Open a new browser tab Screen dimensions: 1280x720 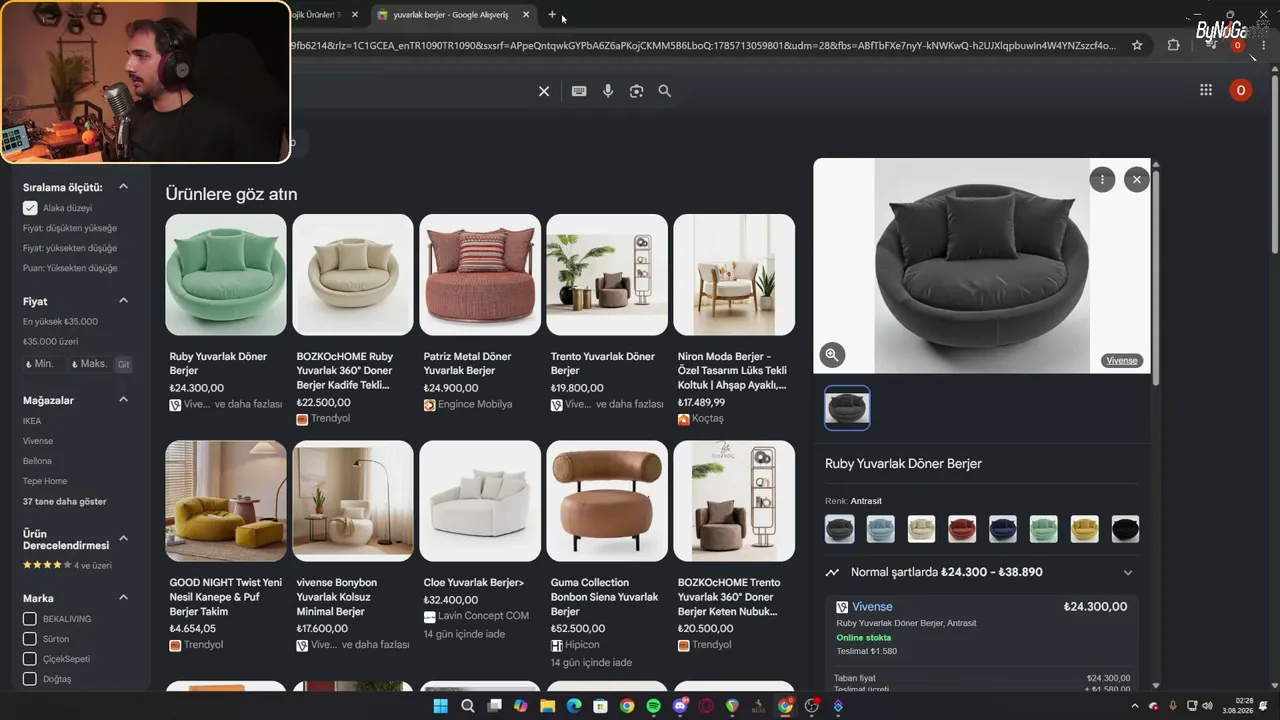coord(552,15)
